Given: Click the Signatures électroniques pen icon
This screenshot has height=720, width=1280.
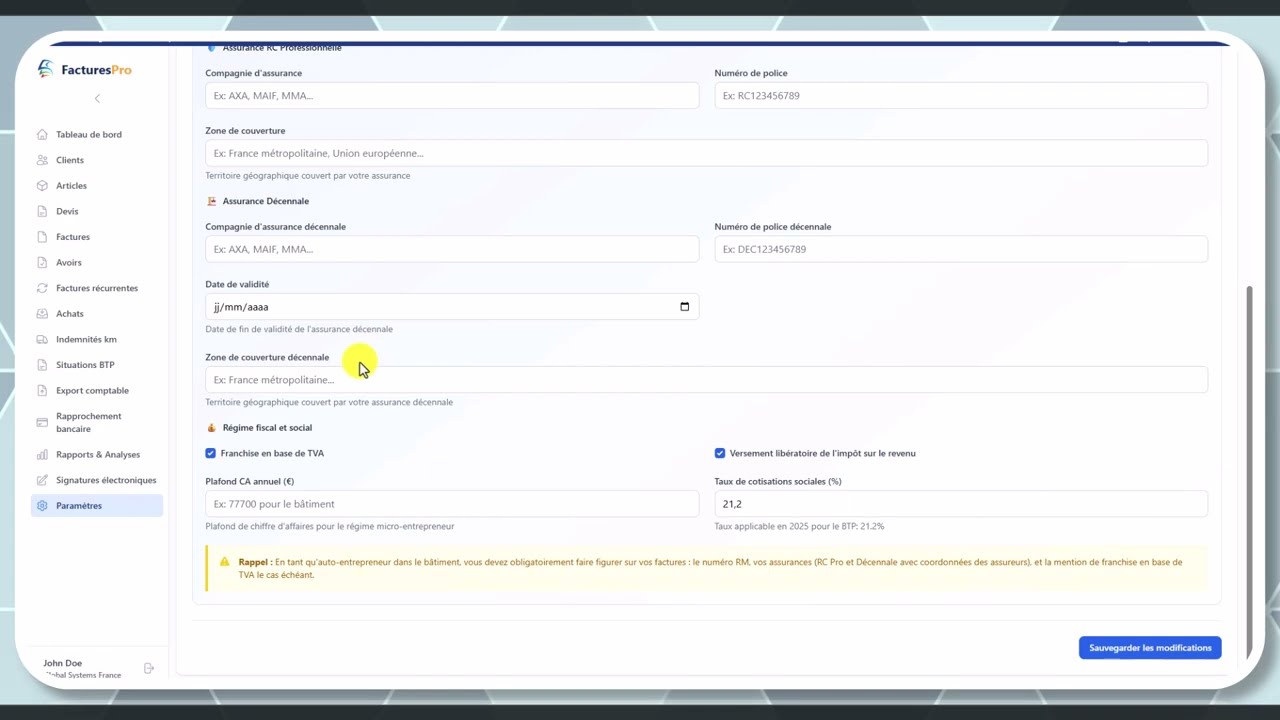Looking at the screenshot, I should (42, 480).
